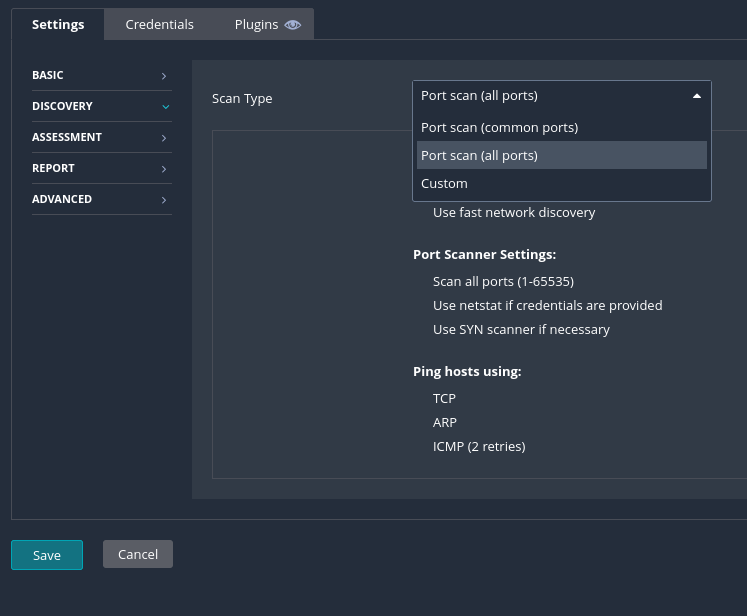Expand the ADVANCED section arrow
This screenshot has width=747, height=616.
coord(164,200)
